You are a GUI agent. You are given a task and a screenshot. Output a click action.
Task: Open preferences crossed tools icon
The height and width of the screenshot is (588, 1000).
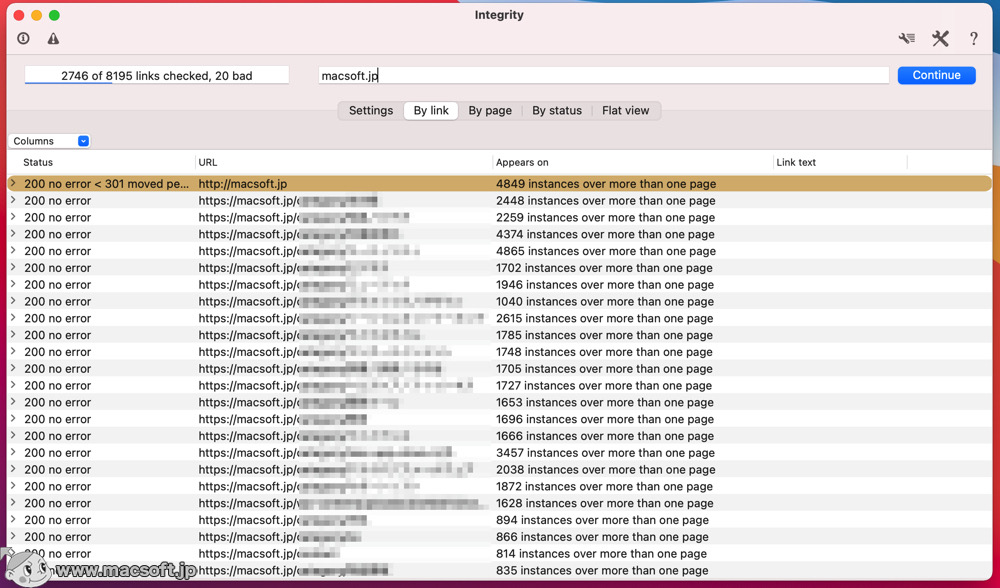[x=940, y=38]
